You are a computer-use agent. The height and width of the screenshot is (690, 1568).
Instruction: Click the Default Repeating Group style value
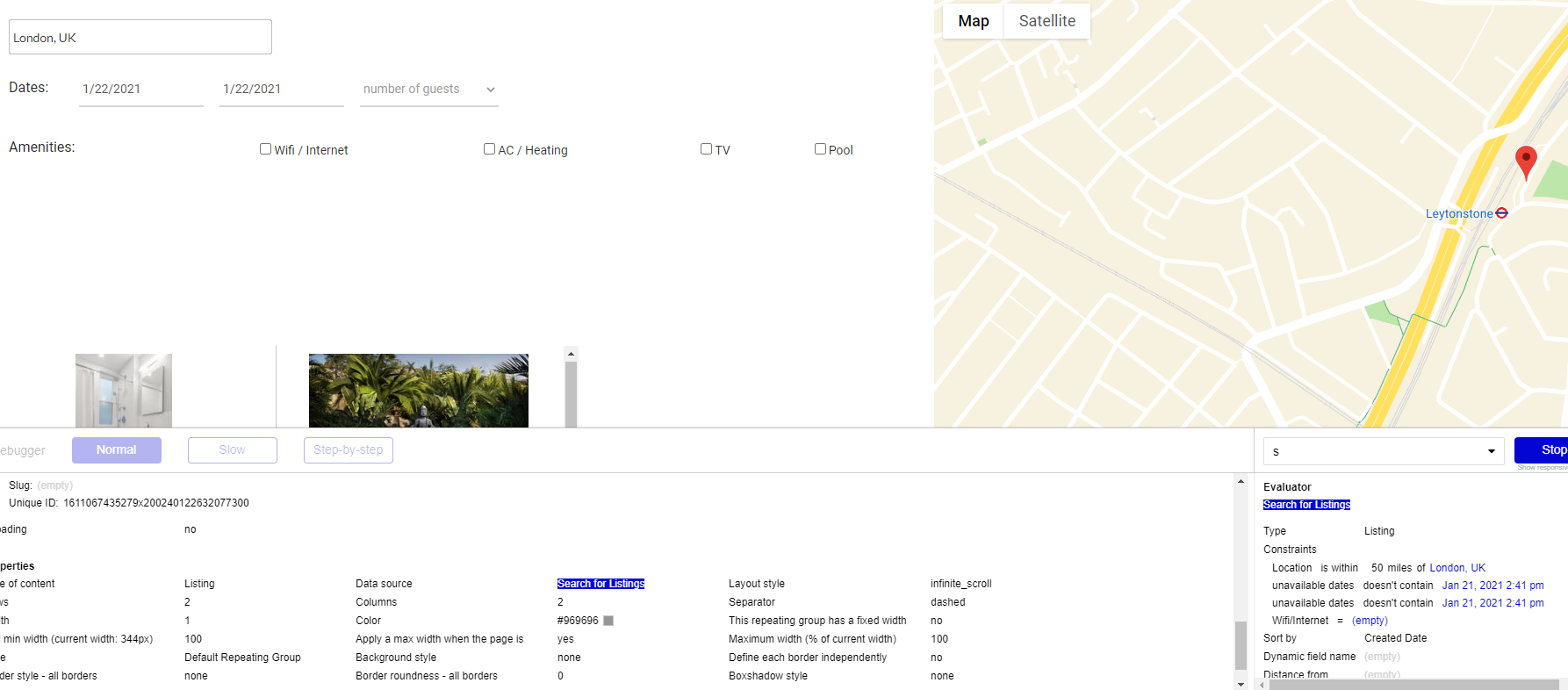coord(242,658)
